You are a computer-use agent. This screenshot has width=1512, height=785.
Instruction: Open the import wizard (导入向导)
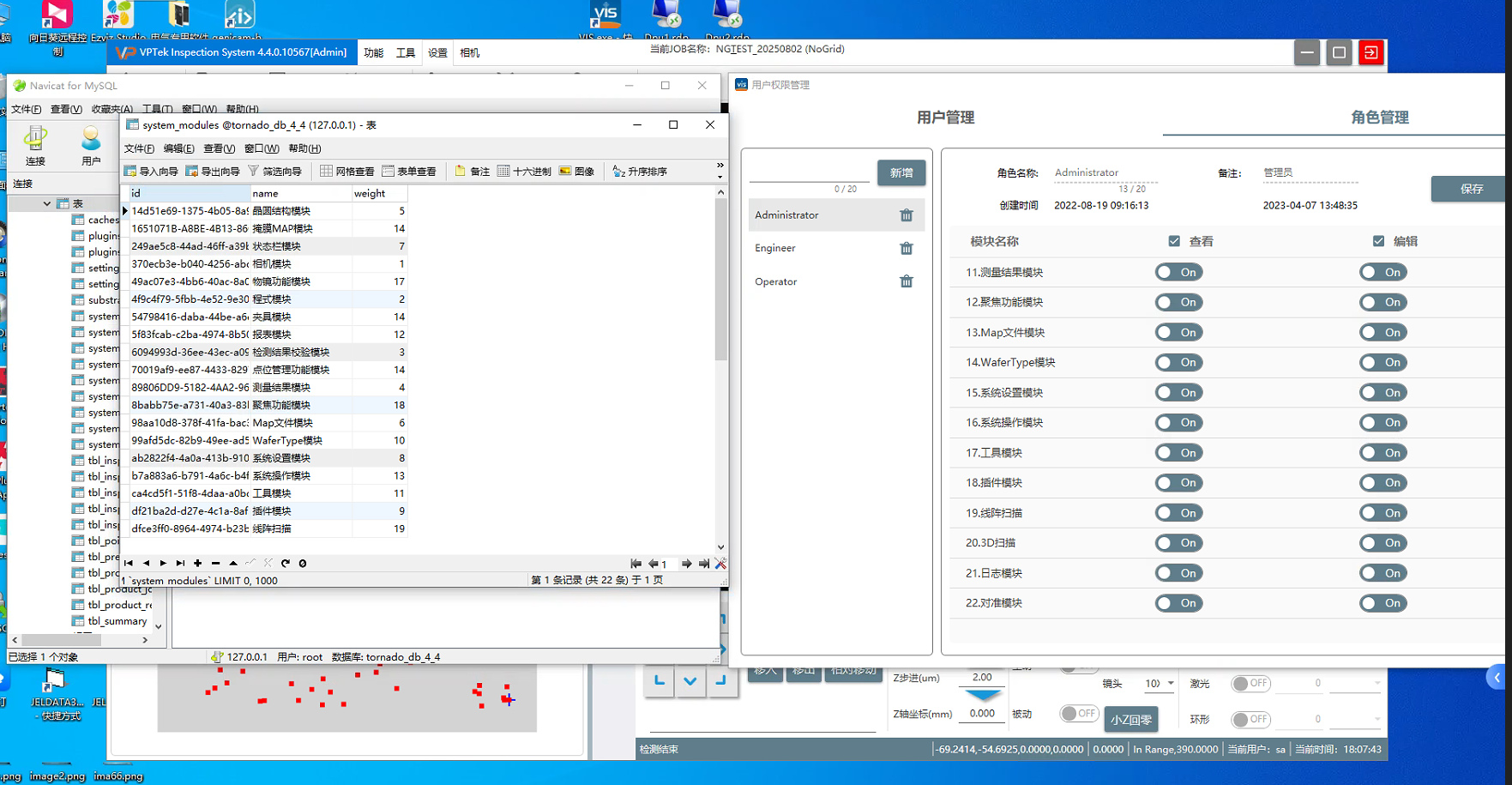[152, 172]
